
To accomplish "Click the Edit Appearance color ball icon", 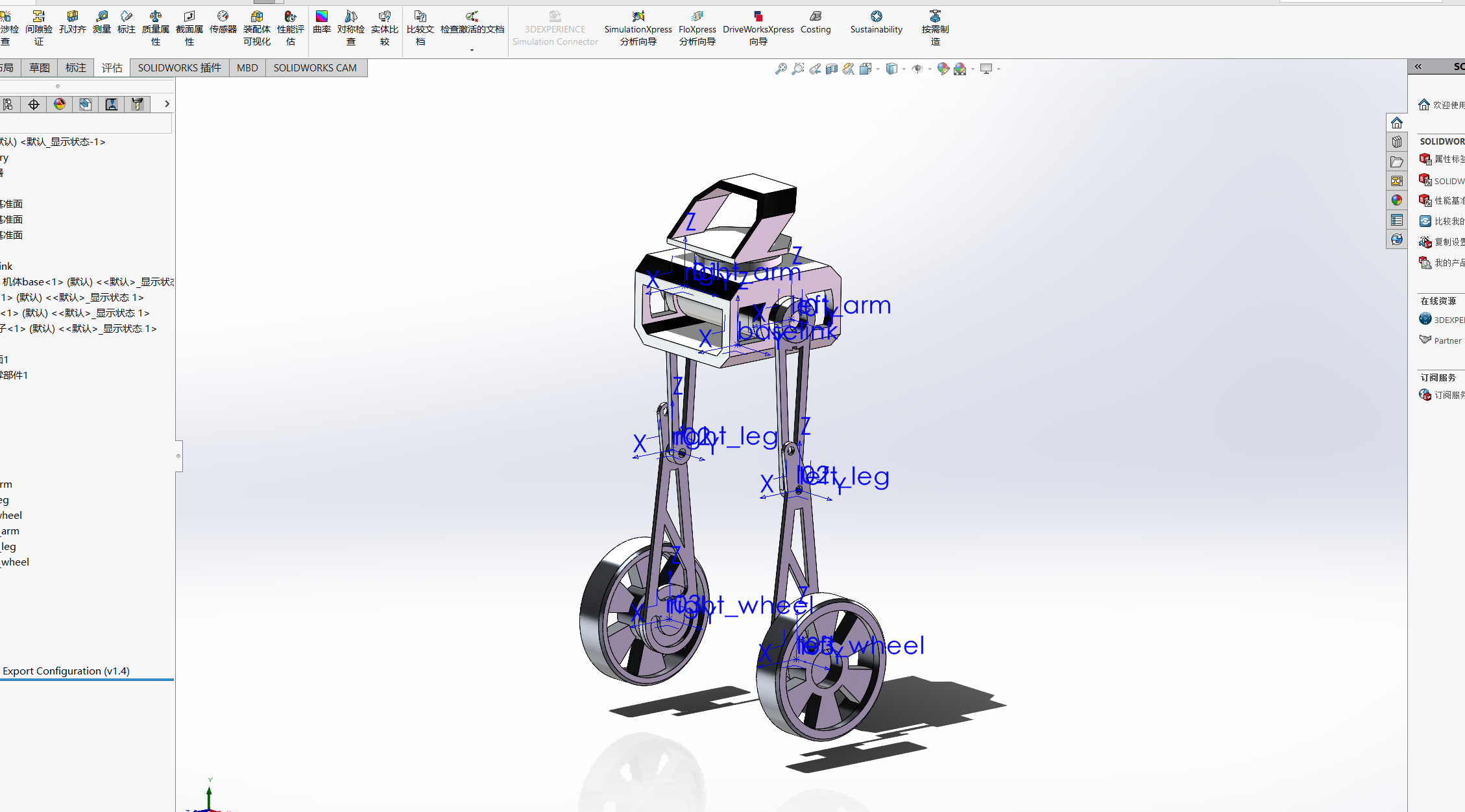I will click(943, 68).
